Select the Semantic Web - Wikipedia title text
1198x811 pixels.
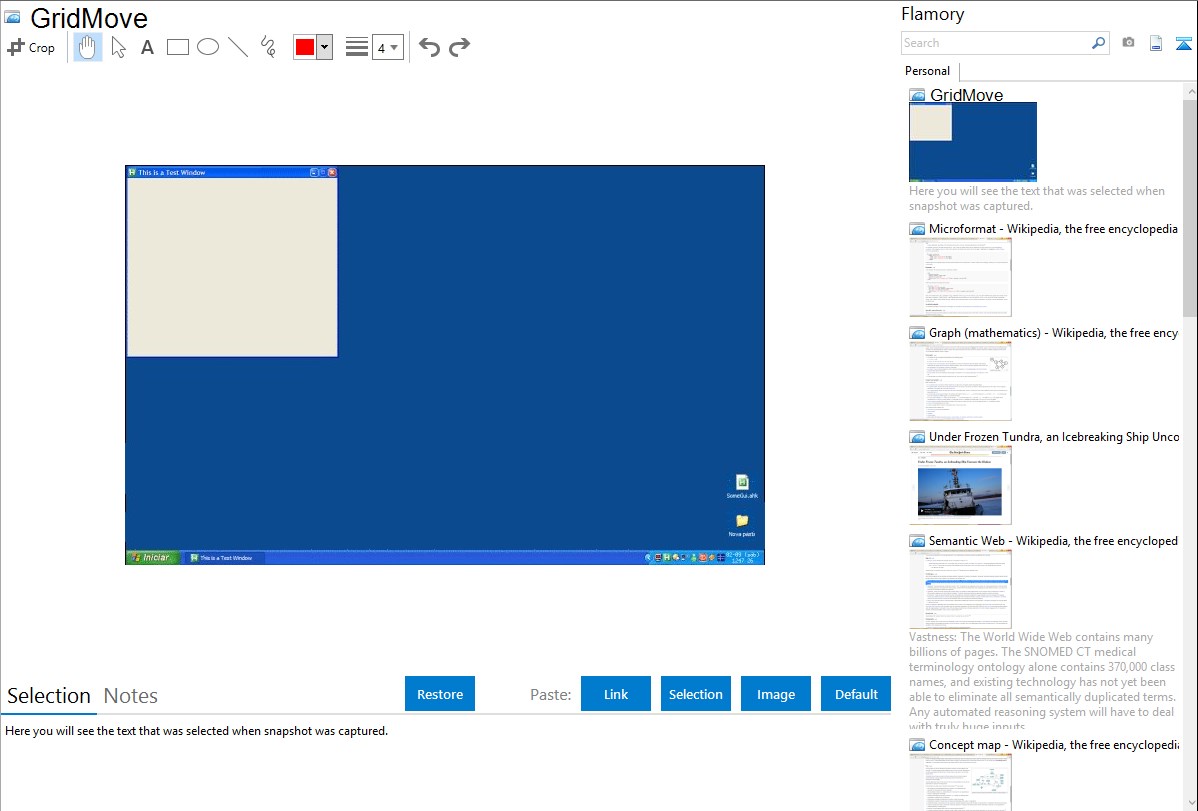(x=1054, y=541)
